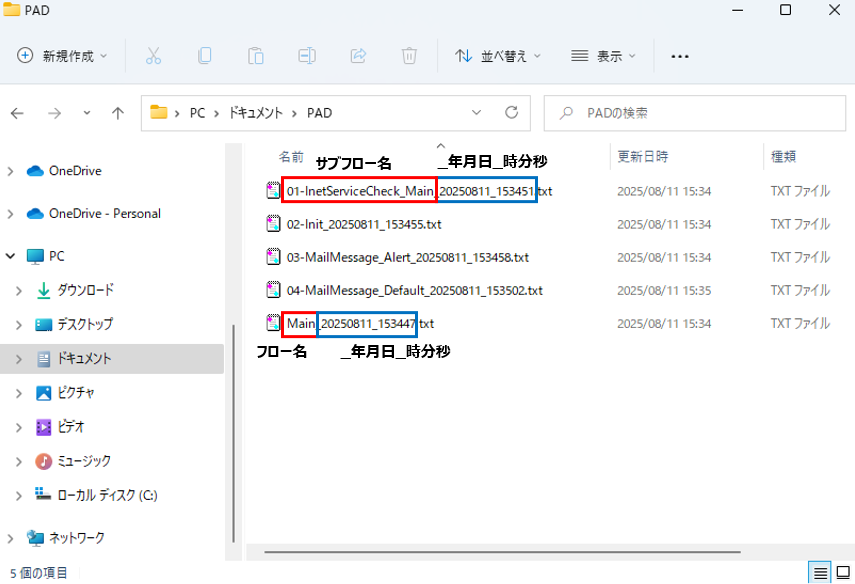
Task: Select 02-Init_20250811_153455.txt file
Action: click(x=364, y=224)
